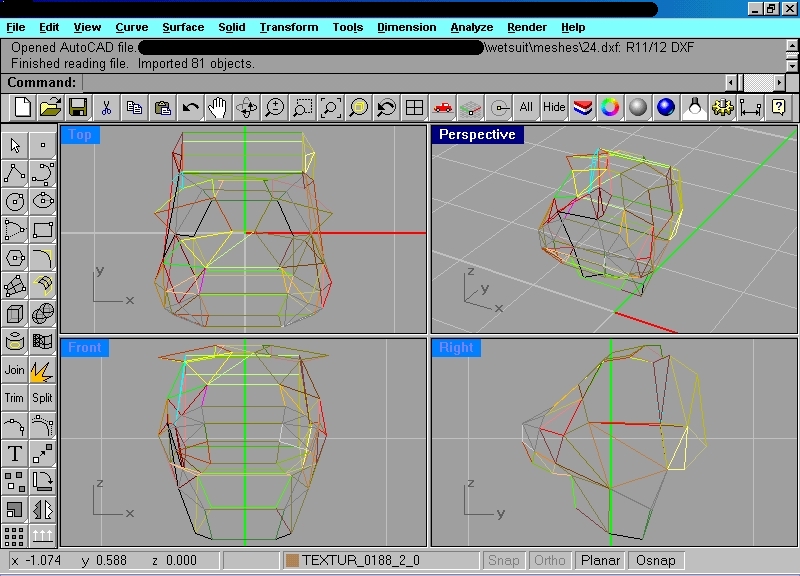
Task: Toggle Planar mode in status bar
Action: point(600,561)
